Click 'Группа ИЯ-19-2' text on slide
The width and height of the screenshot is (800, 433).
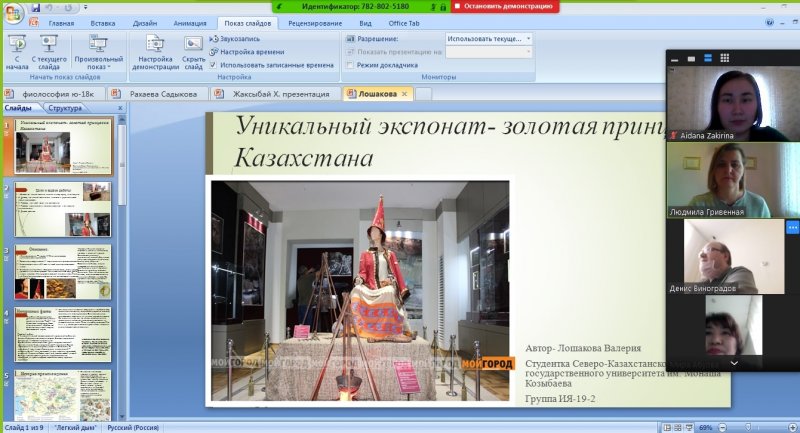560,399
